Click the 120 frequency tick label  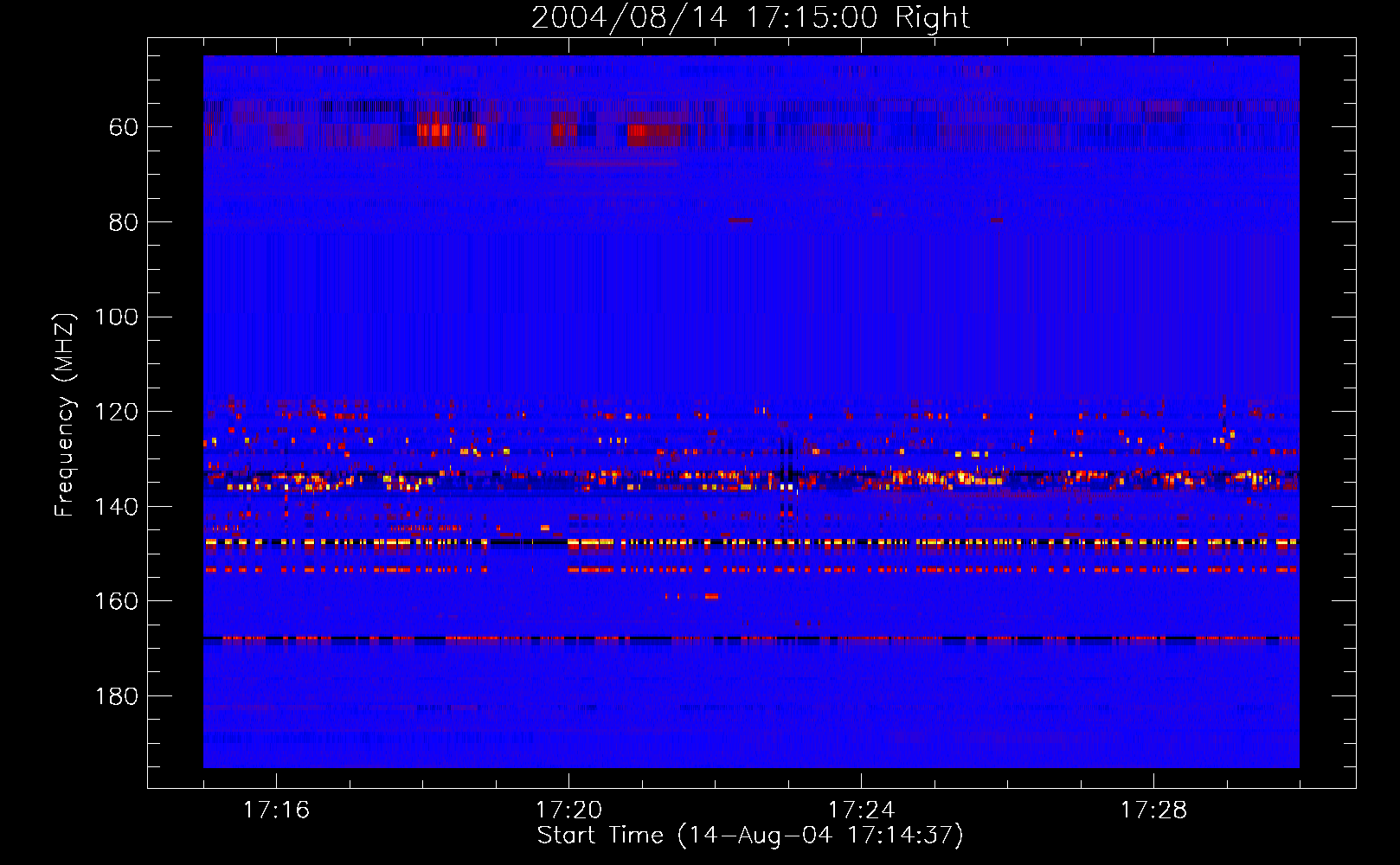click(116, 413)
